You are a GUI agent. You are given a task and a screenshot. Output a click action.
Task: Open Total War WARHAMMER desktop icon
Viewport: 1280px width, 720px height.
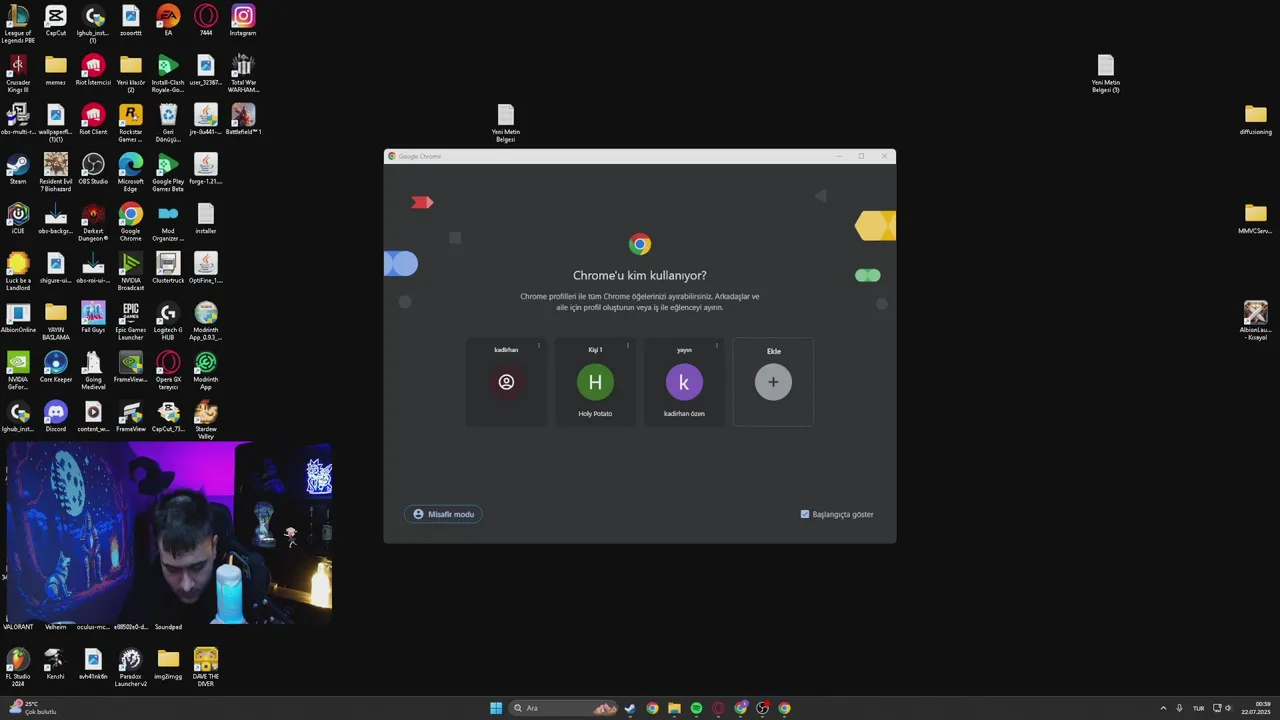pos(243,73)
